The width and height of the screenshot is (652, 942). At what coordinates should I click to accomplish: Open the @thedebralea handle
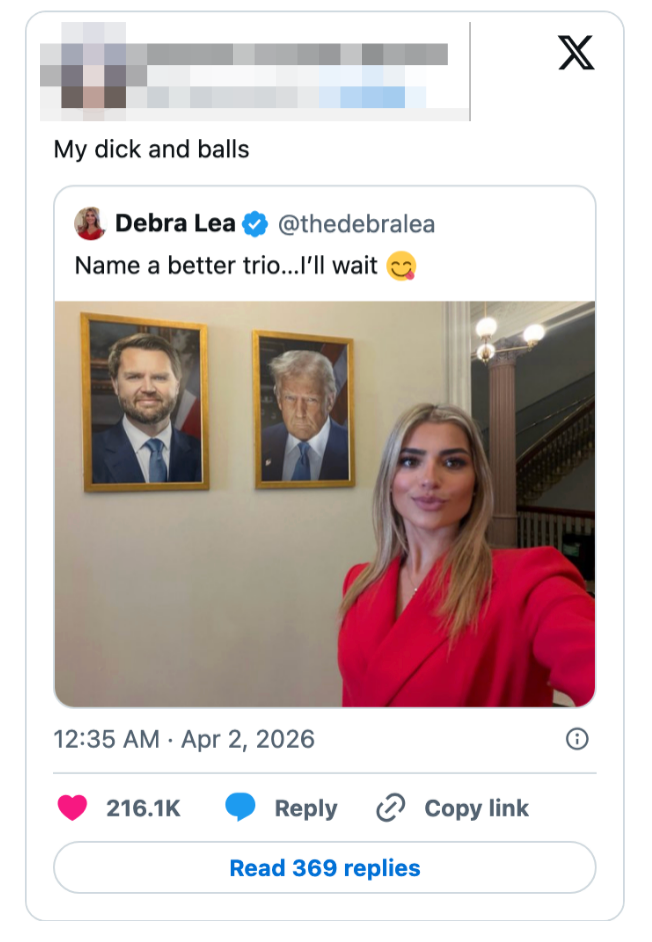point(355,224)
